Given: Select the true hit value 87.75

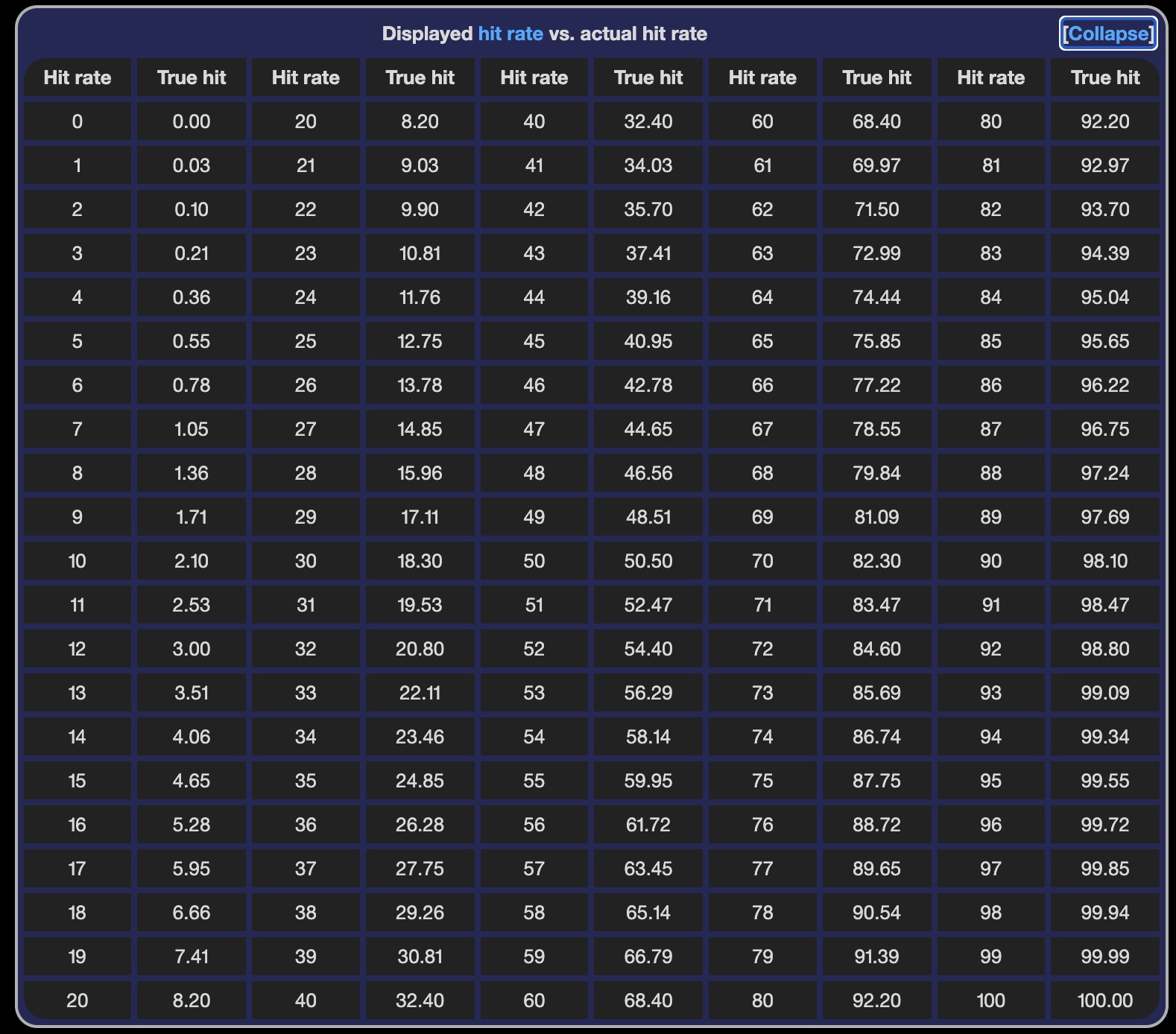Looking at the screenshot, I should [877, 781].
